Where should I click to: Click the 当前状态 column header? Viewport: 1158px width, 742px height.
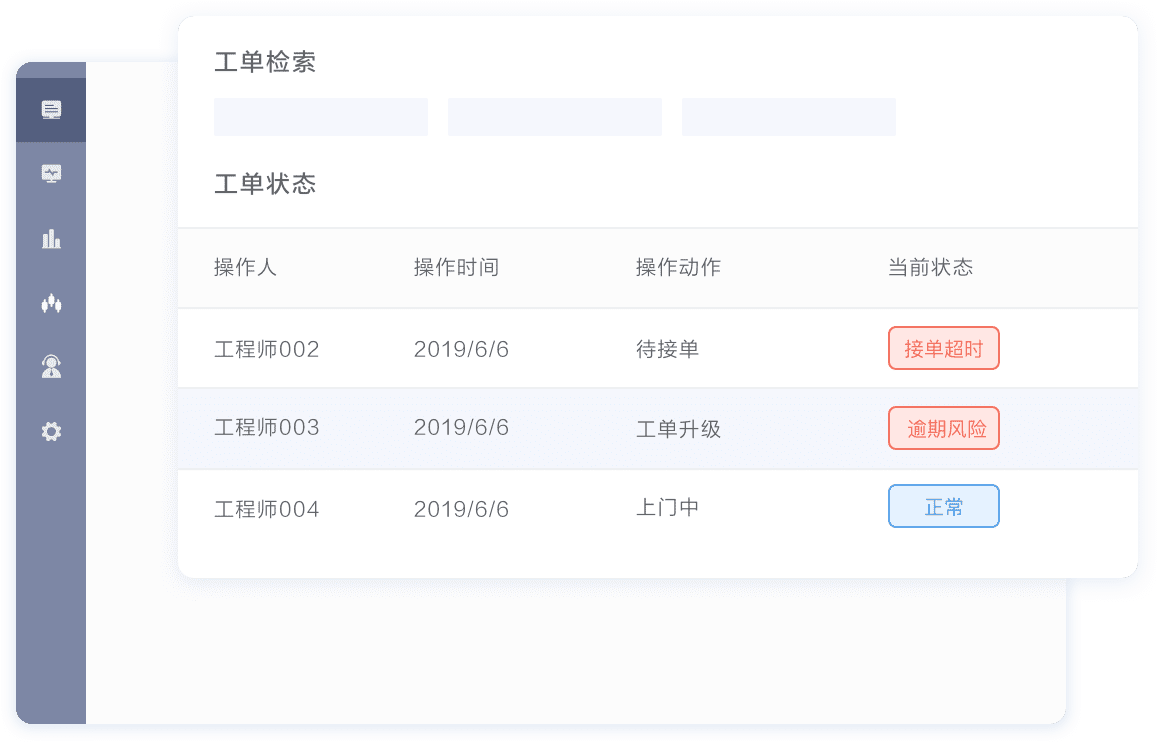(x=931, y=267)
